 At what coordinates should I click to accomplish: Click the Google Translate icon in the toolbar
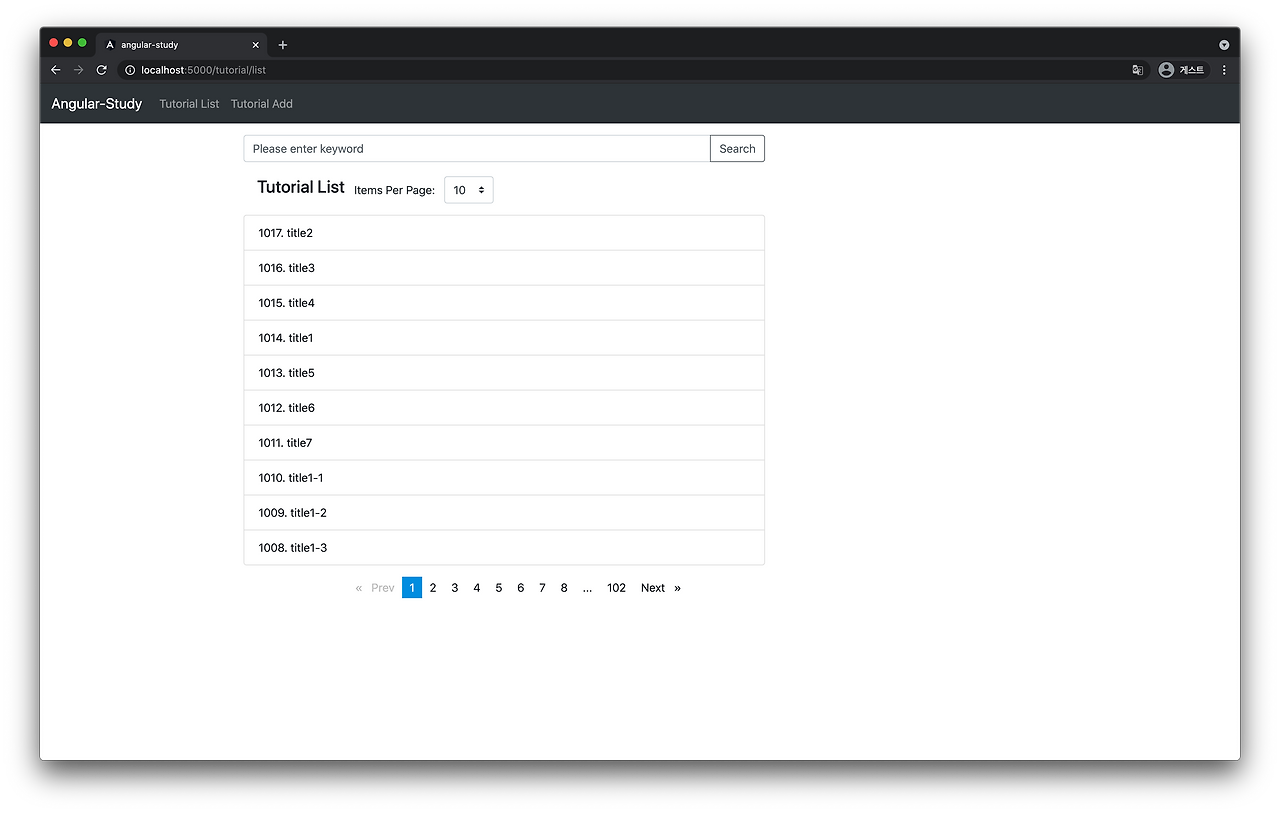tap(1137, 70)
